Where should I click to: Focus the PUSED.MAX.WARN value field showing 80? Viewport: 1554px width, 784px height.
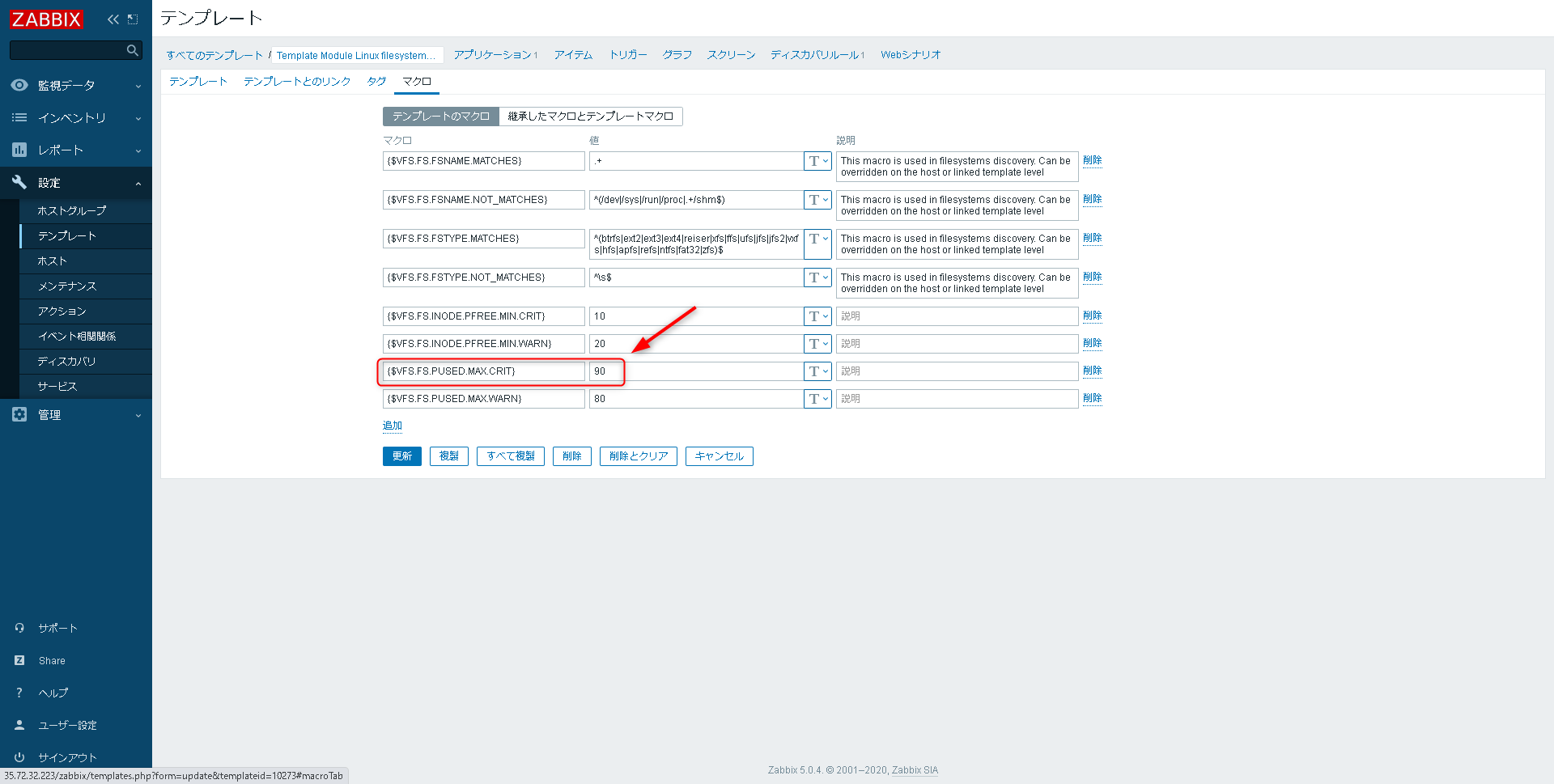coord(696,399)
